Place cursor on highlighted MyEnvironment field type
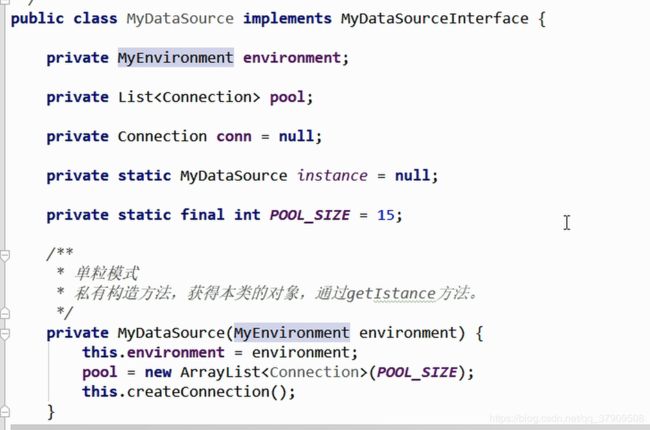 point(176,58)
